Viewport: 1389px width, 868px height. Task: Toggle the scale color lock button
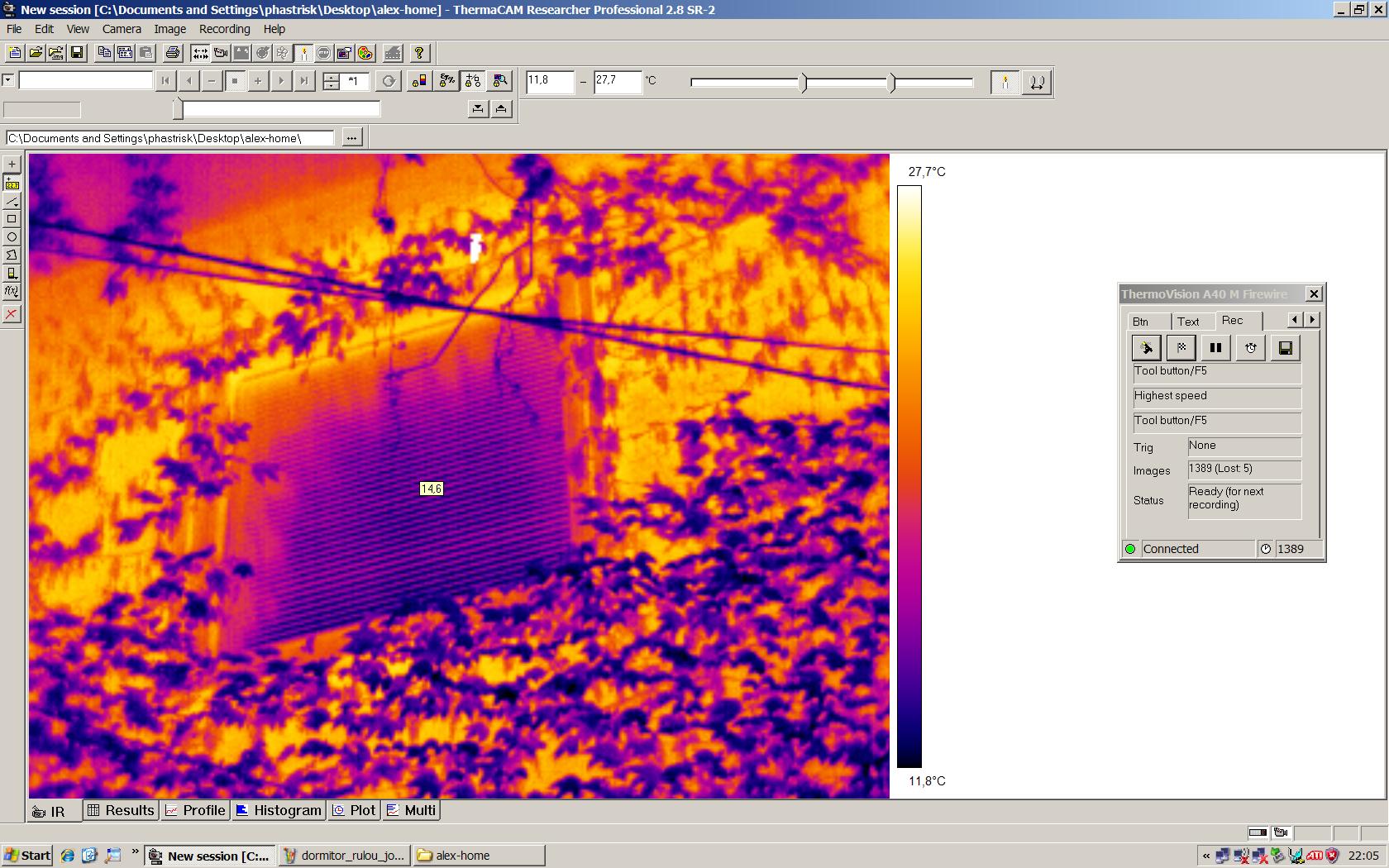419,81
